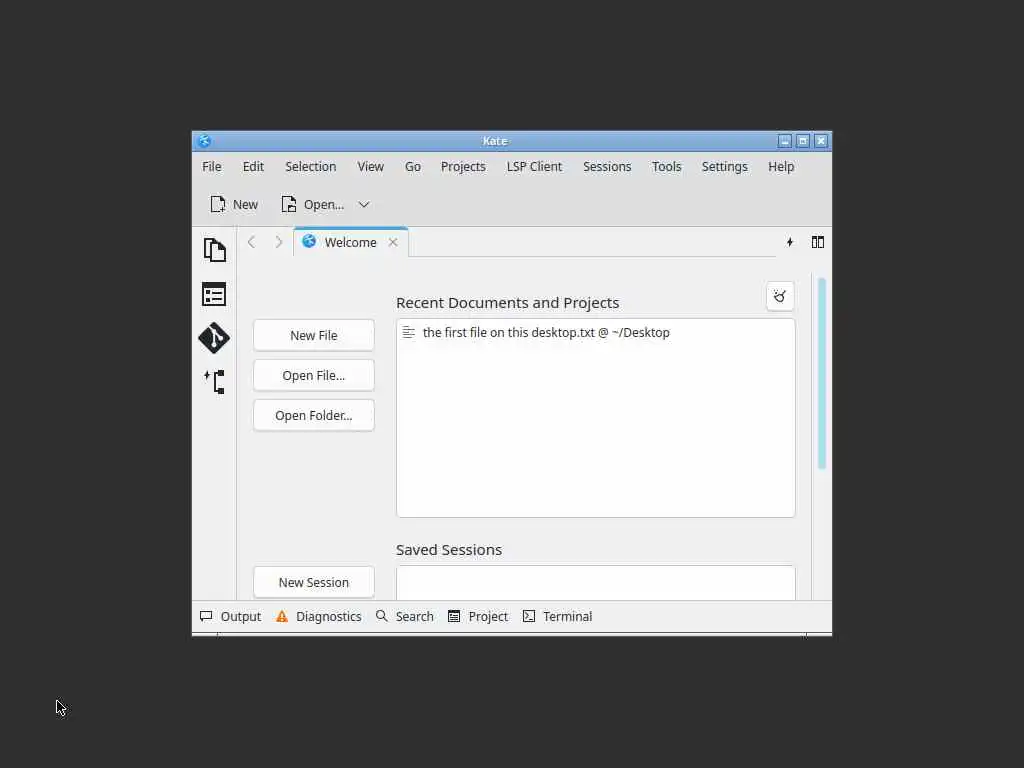The image size is (1024, 768).
Task: Click the Kate icon in title bar
Action: point(204,141)
